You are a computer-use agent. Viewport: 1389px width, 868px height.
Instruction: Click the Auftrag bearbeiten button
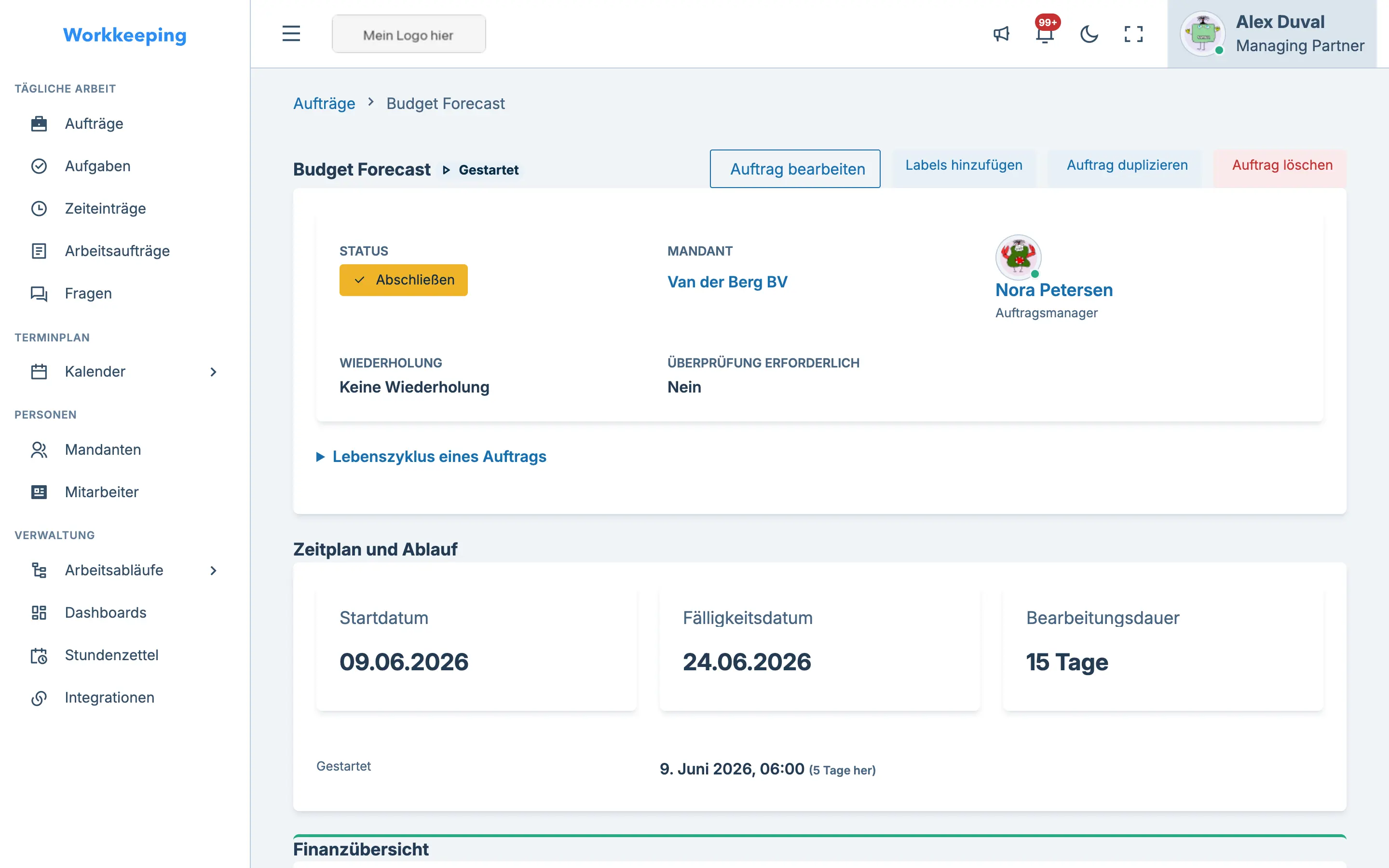point(795,169)
